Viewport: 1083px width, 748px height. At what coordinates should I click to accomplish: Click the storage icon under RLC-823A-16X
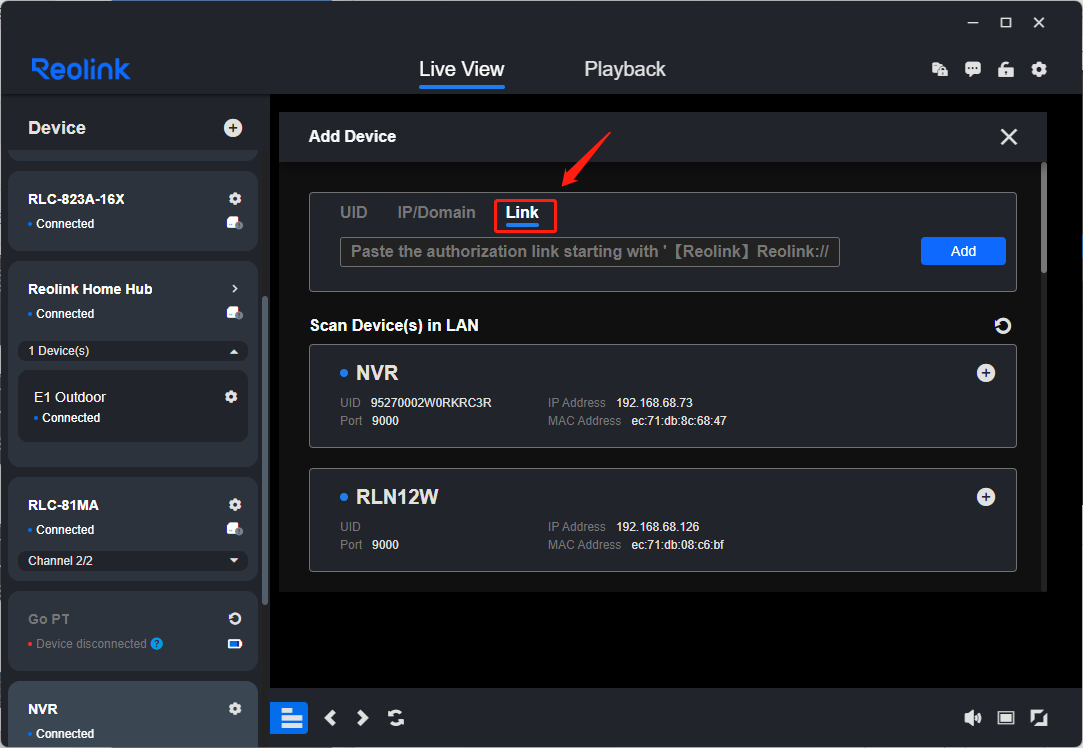(x=235, y=223)
